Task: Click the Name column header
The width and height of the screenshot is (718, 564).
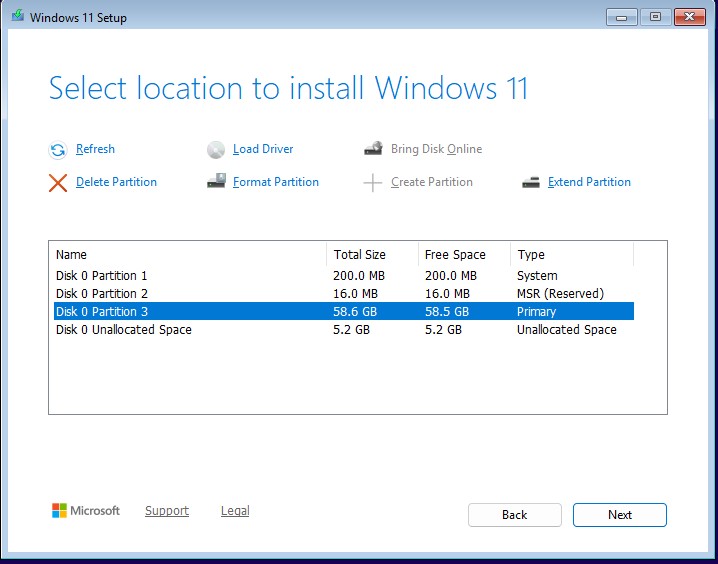Action: (188, 255)
